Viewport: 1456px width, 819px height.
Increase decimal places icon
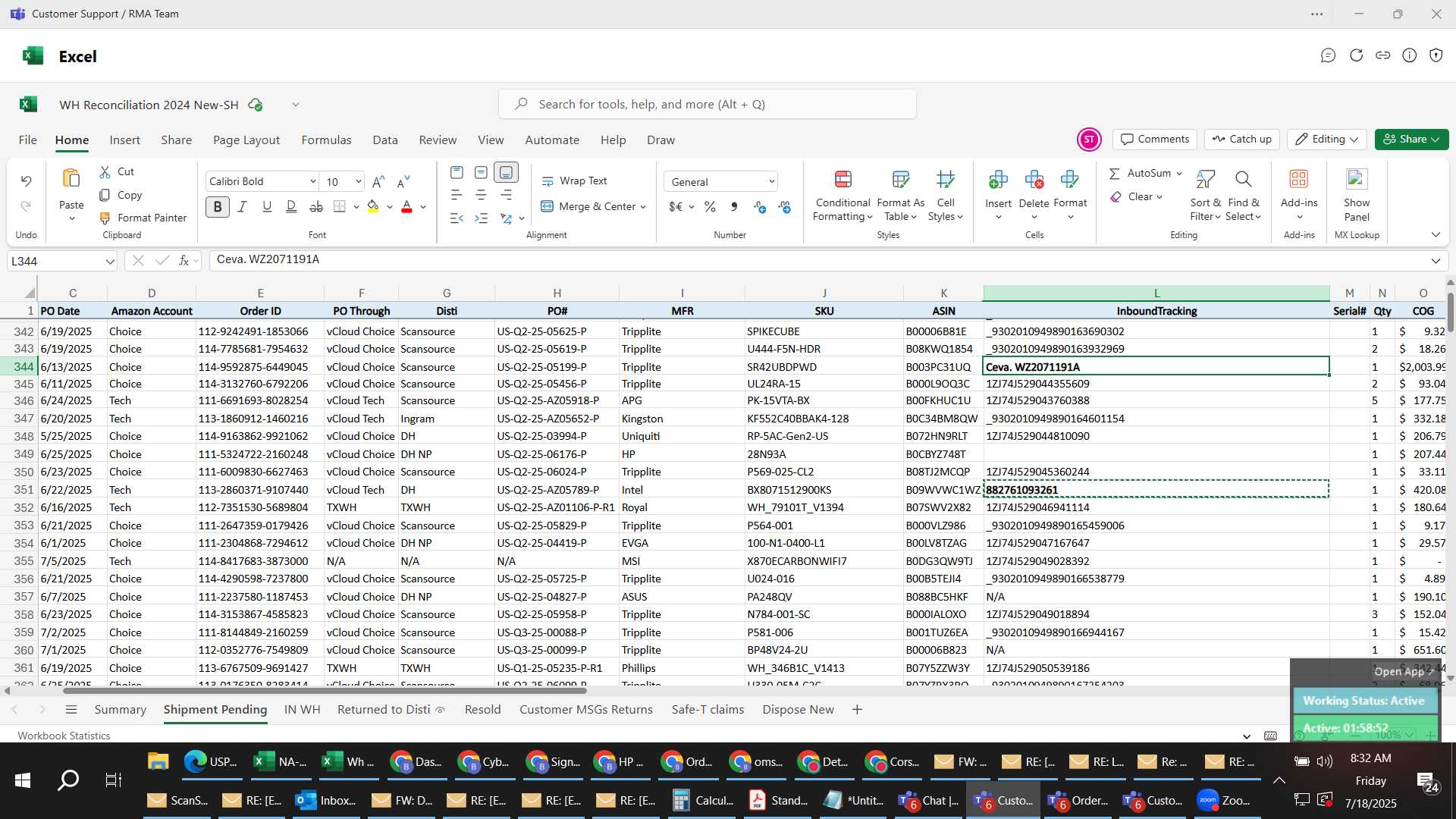[759, 207]
